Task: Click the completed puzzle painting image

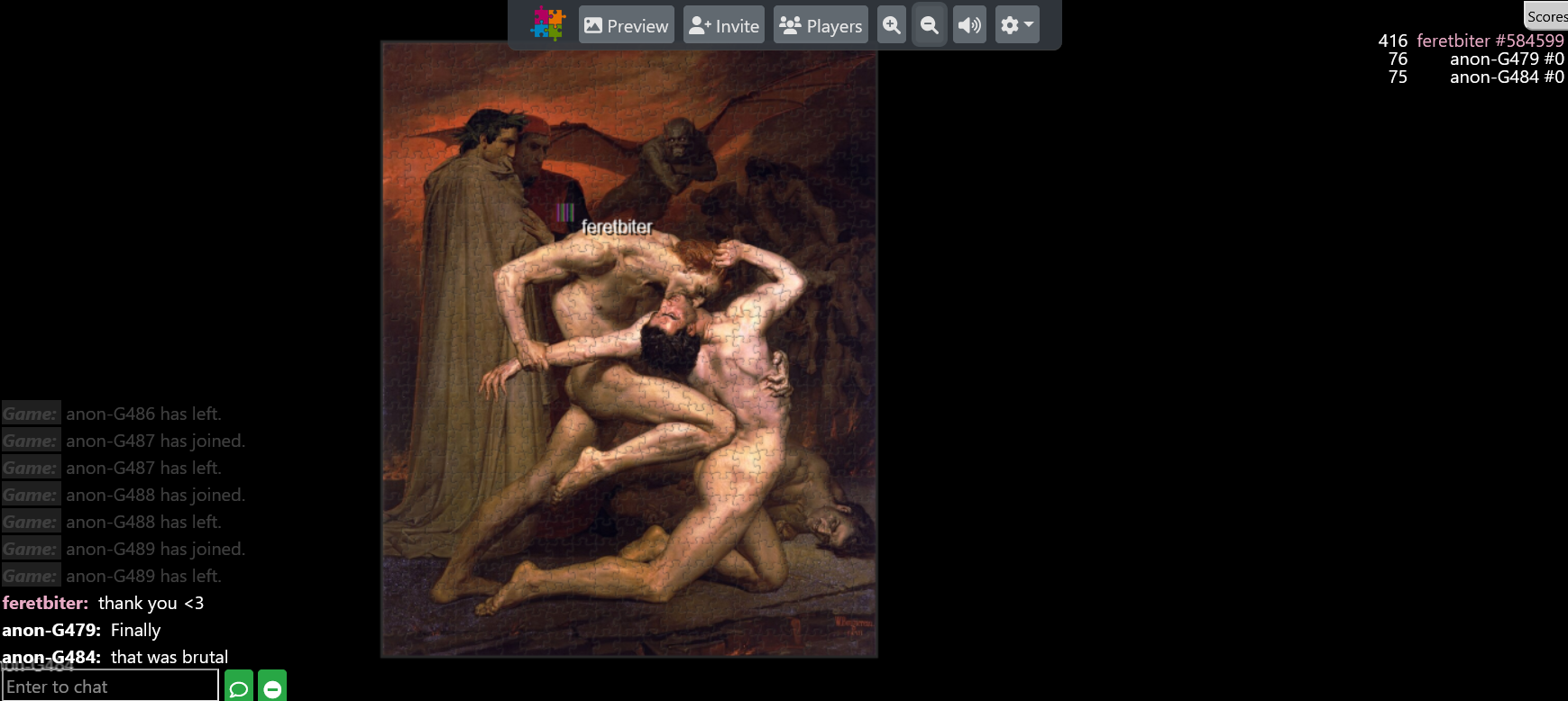Action: coord(629,350)
